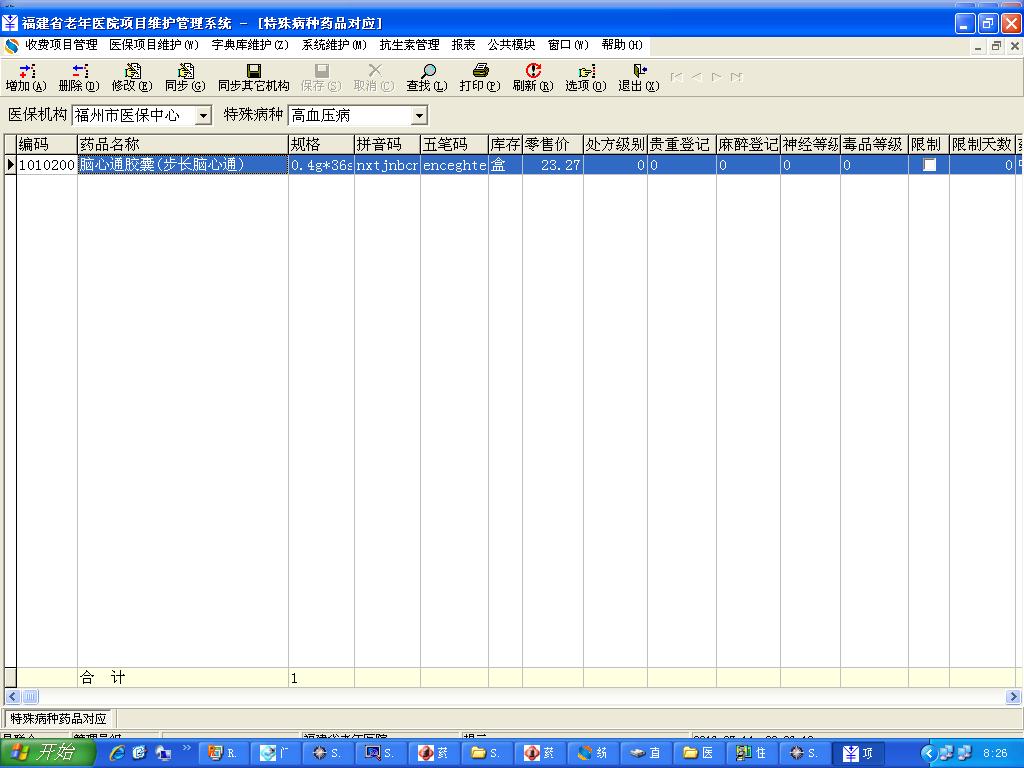Open the 帮助(H) menu
The height and width of the screenshot is (768, 1024).
coord(622,45)
